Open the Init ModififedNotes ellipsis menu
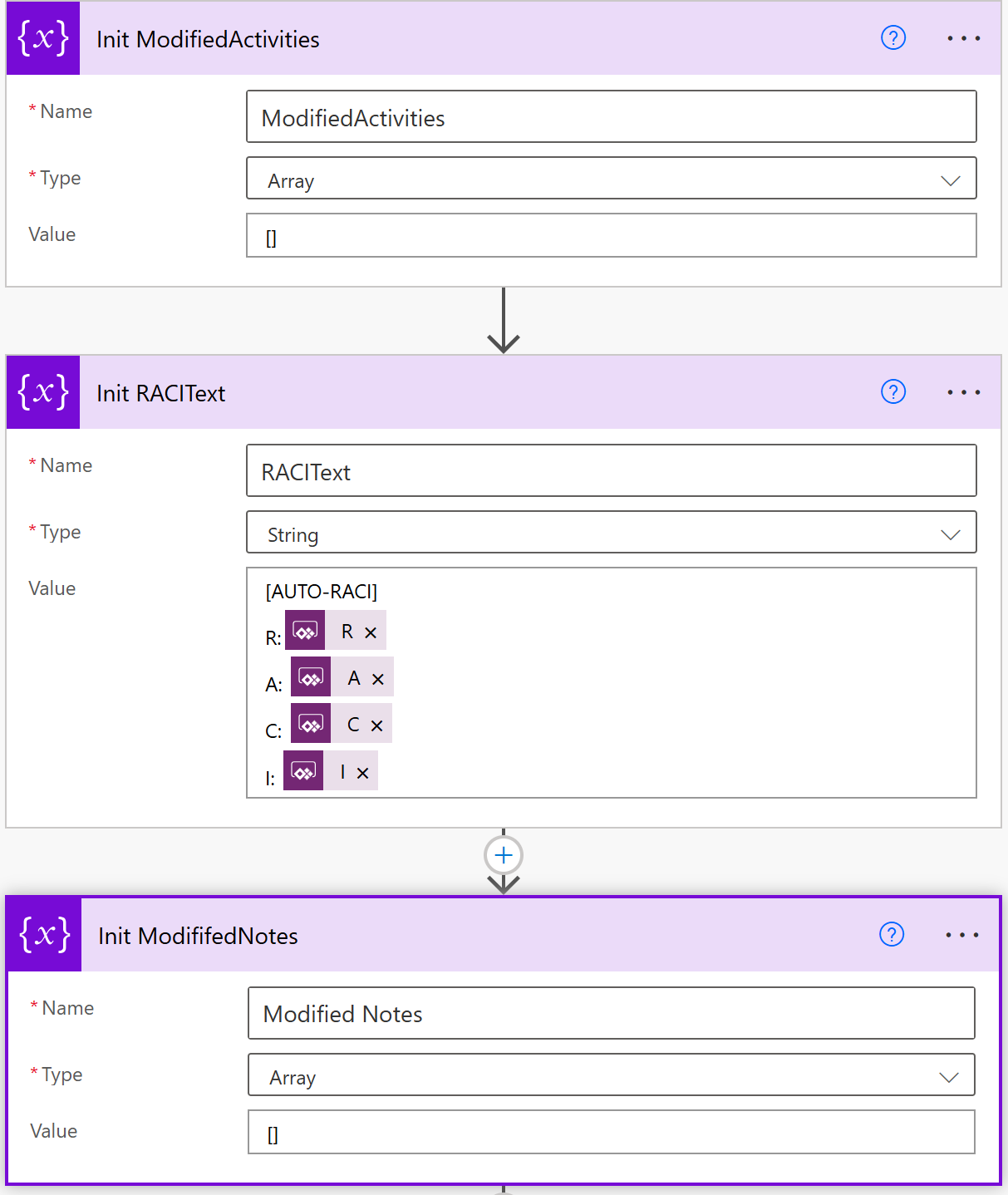Viewport: 1008px width, 1195px height. click(961, 935)
